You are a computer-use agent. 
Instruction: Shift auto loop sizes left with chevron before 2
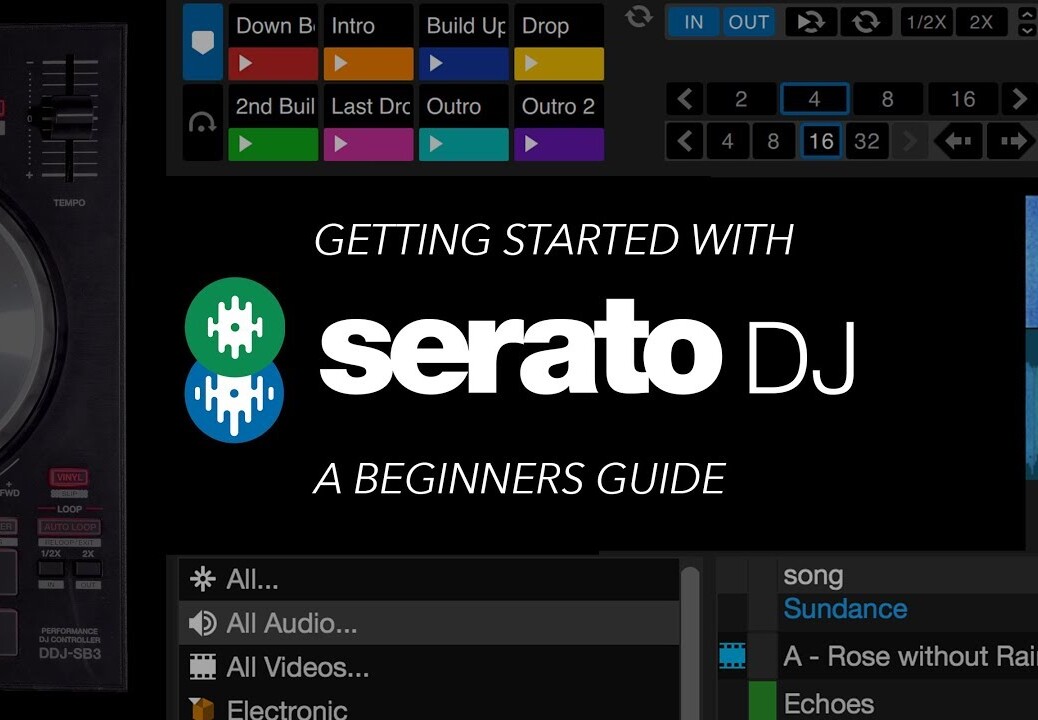point(684,99)
